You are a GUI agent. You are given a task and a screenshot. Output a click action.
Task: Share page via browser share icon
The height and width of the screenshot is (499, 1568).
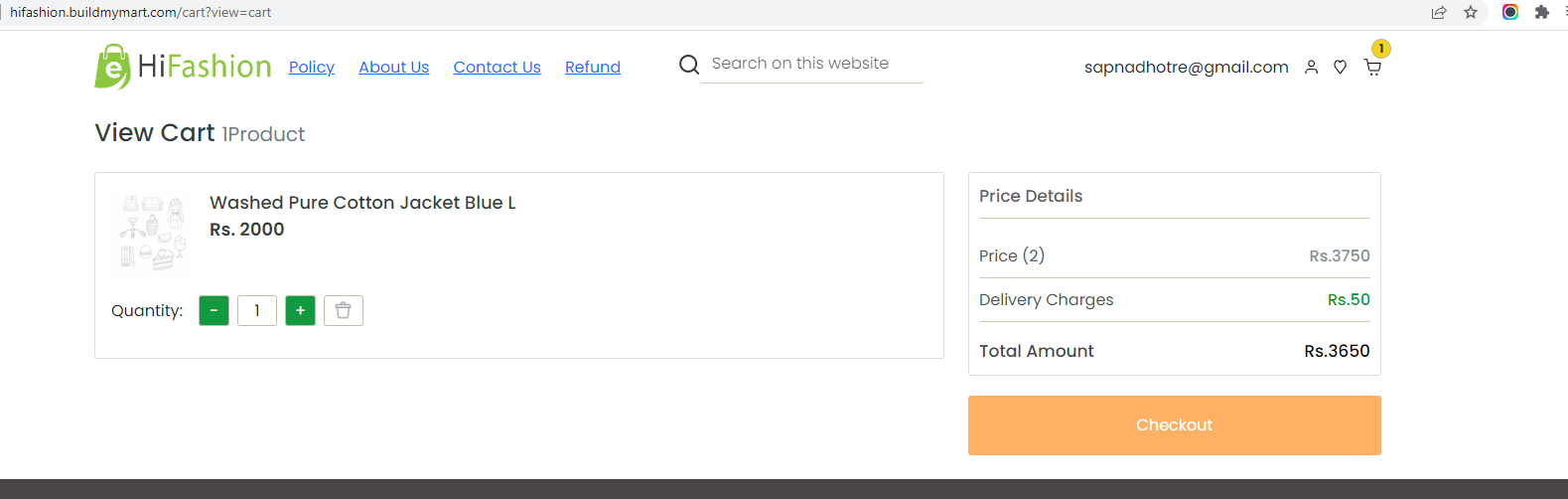[1439, 12]
